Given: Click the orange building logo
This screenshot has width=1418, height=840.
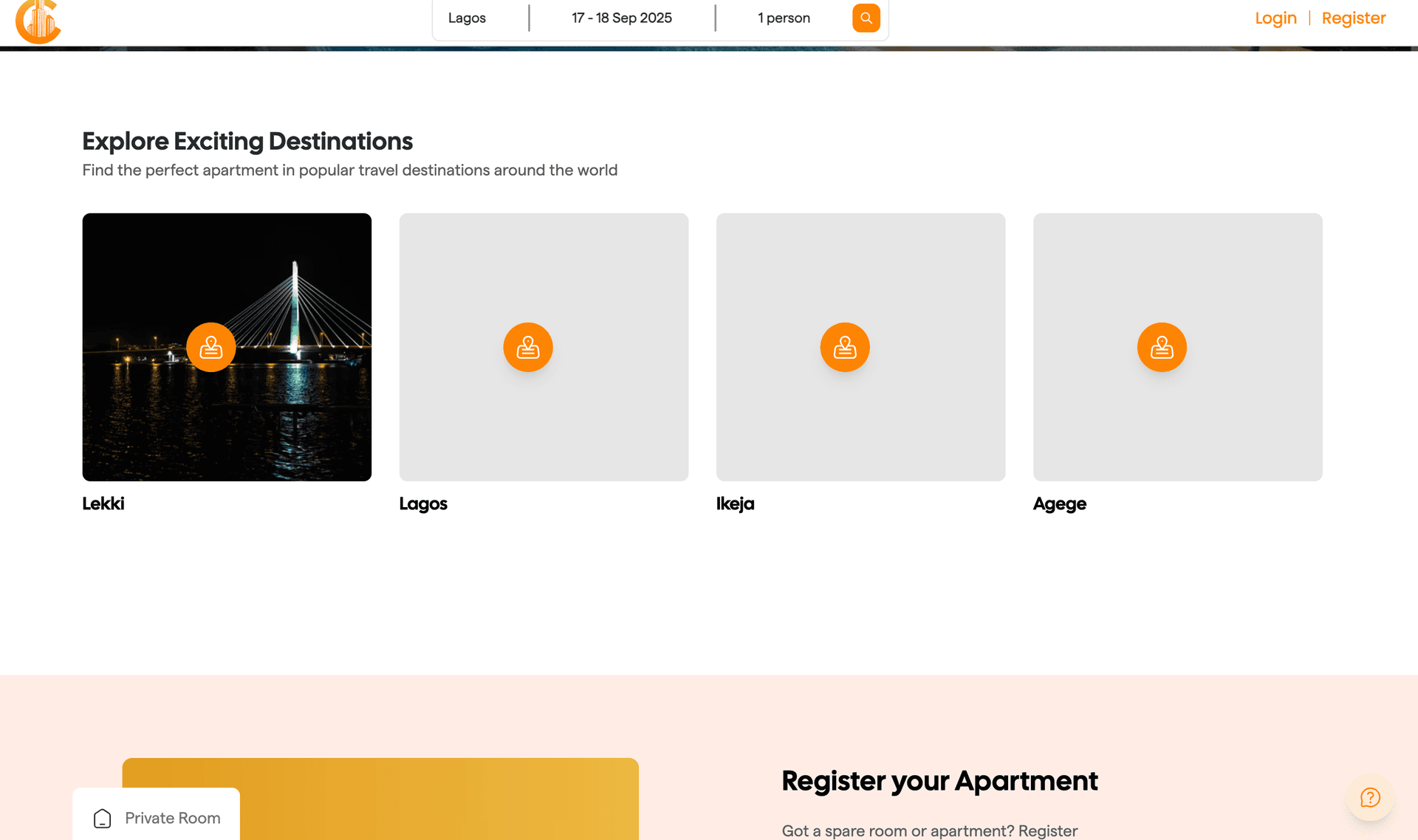Looking at the screenshot, I should (38, 21).
